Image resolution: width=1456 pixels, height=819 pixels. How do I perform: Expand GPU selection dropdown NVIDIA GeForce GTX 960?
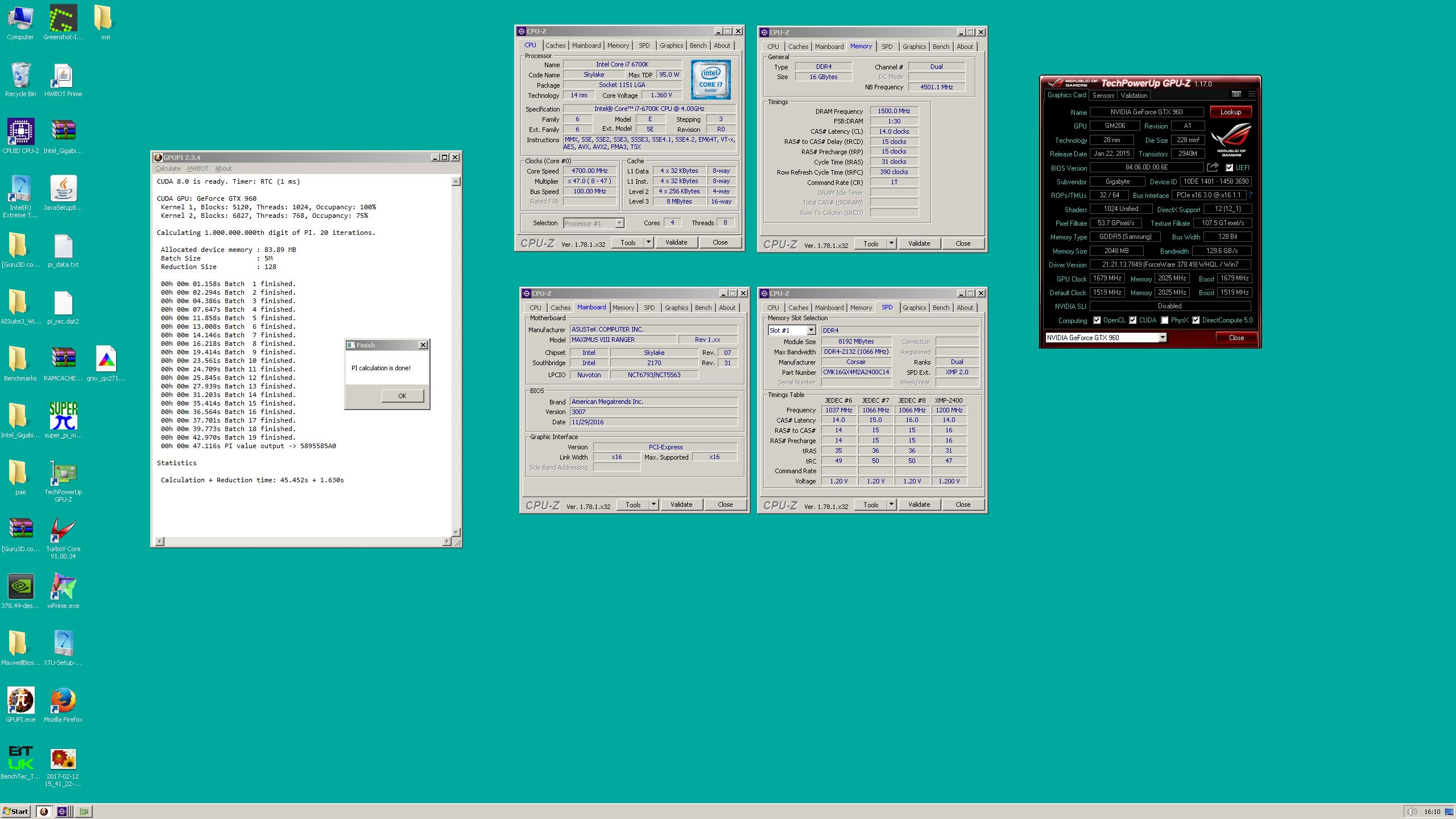[1162, 338]
